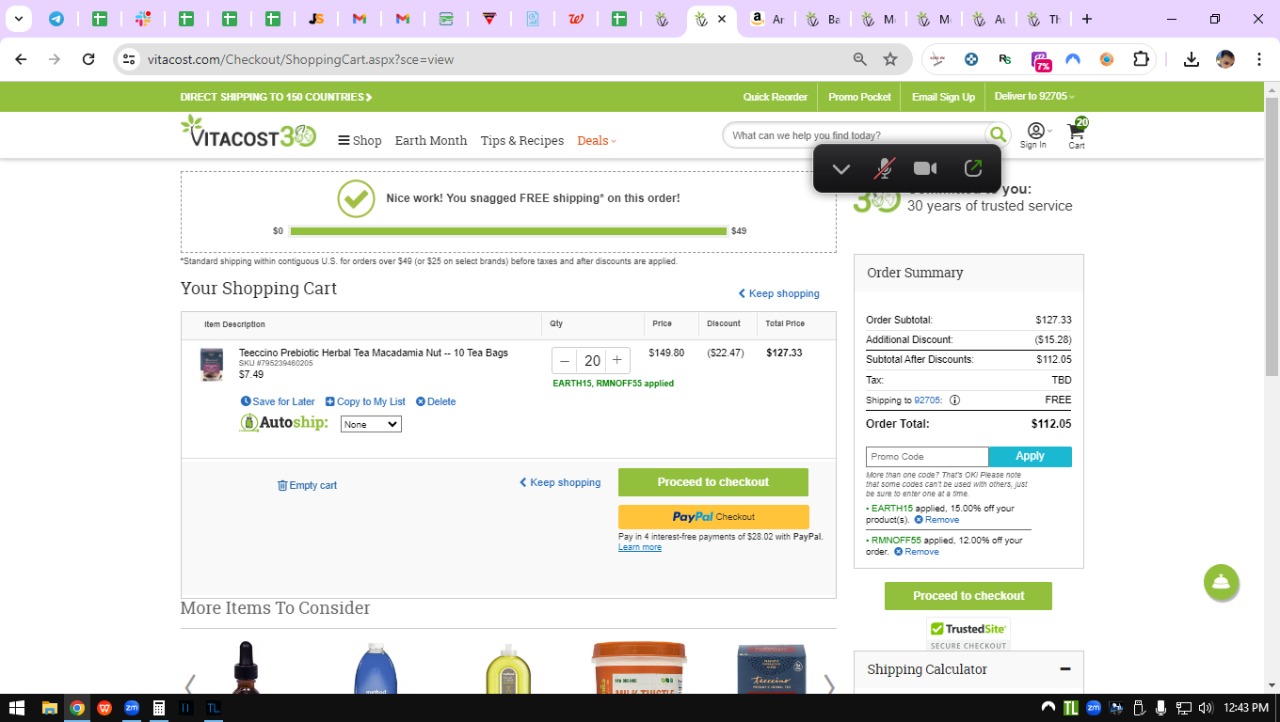Save the Teeccino tea for later
1280x722 pixels.
click(x=278, y=402)
